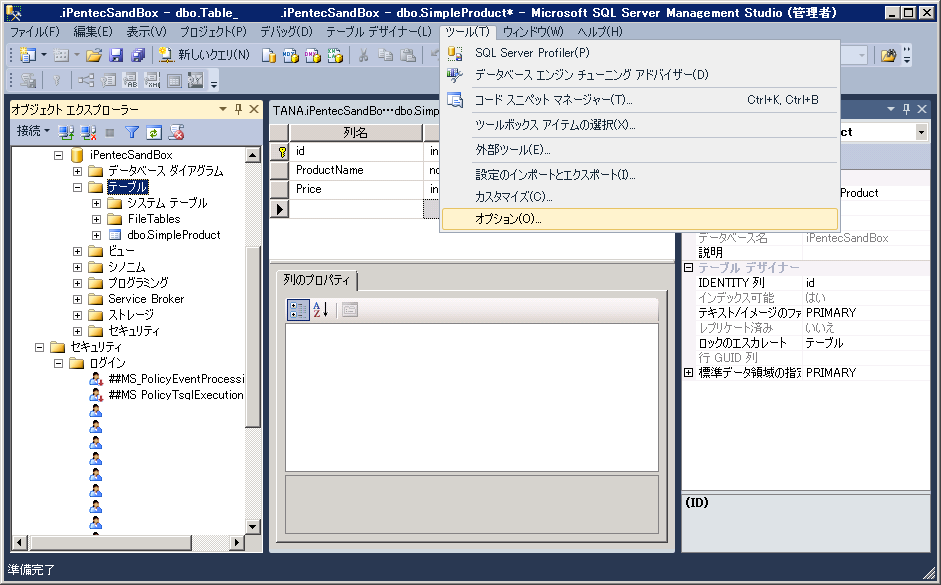Open the 編集(E) menu
The image size is (941, 585).
[92, 31]
